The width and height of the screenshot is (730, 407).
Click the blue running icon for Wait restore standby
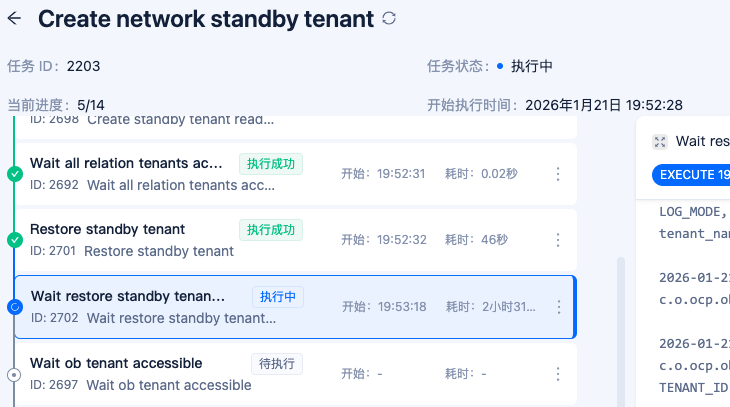click(x=15, y=307)
